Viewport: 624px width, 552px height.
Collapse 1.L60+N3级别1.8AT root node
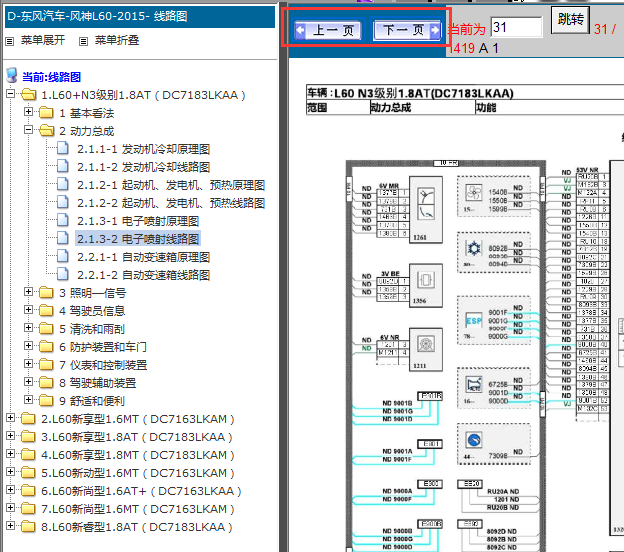point(10,94)
